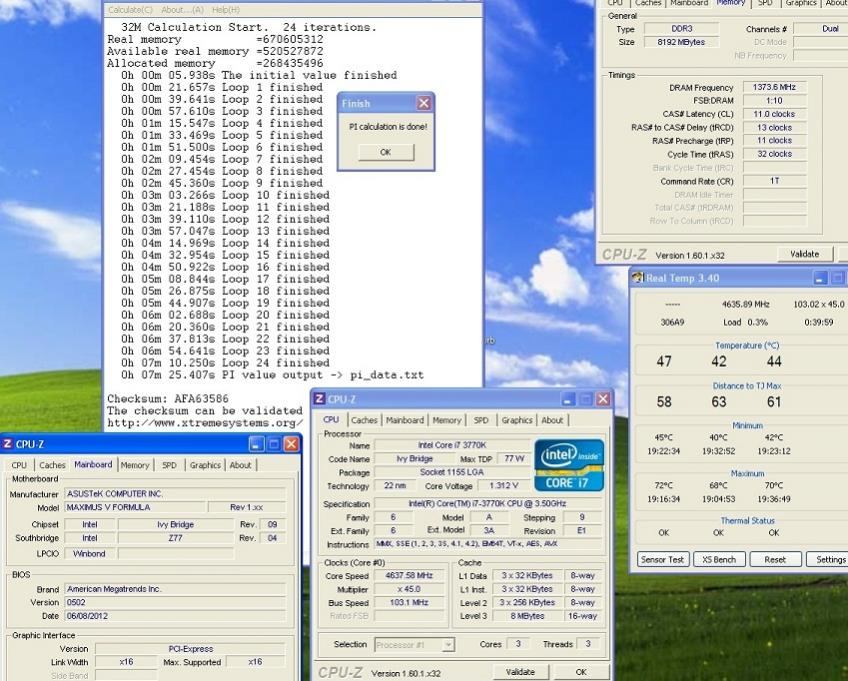This screenshot has height=681, width=848.
Task: Click the memory size 8192 MBytes value
Action: click(x=681, y=42)
